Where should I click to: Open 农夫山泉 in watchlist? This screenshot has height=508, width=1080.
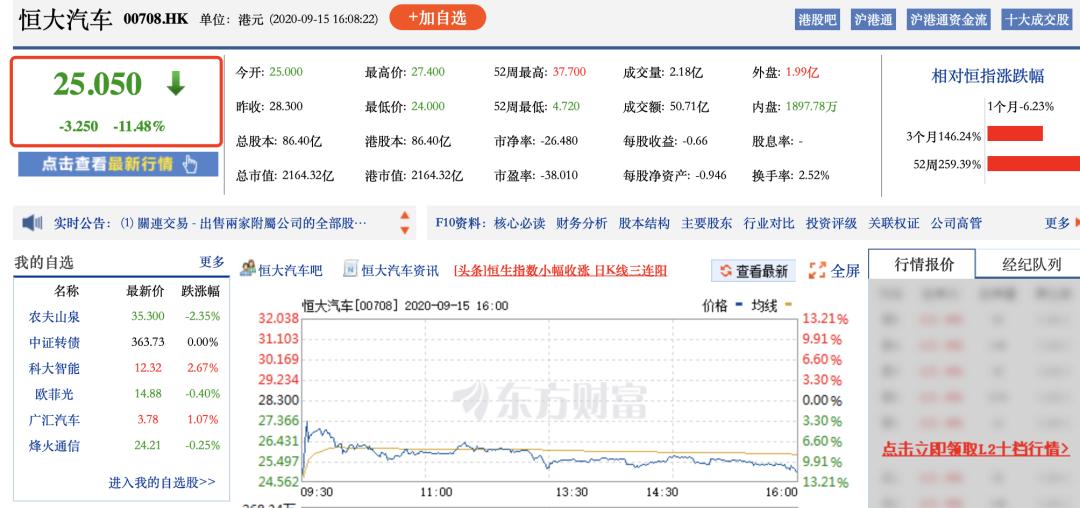click(54, 317)
